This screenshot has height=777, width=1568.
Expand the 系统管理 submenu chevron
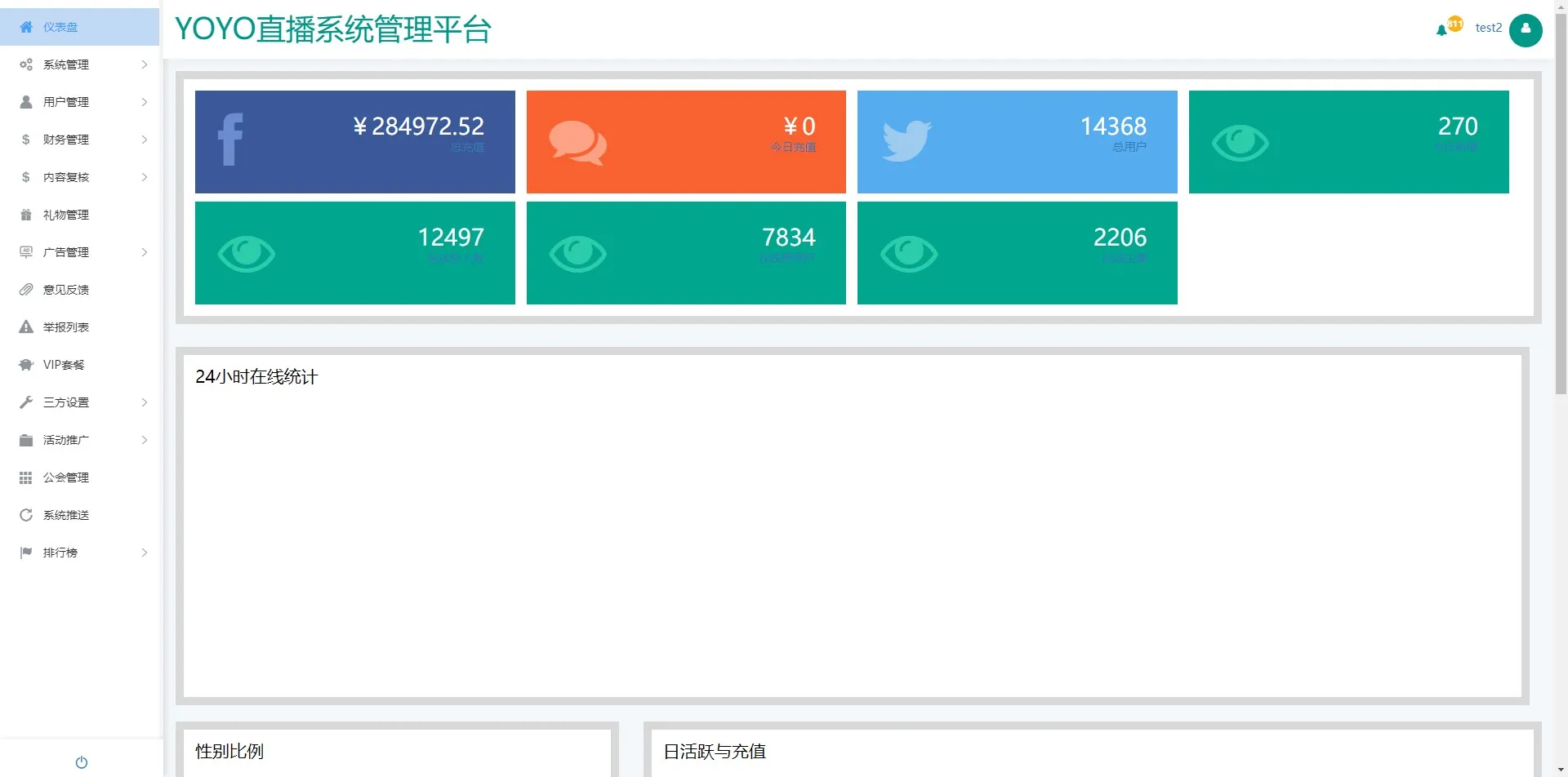pyautogui.click(x=145, y=64)
